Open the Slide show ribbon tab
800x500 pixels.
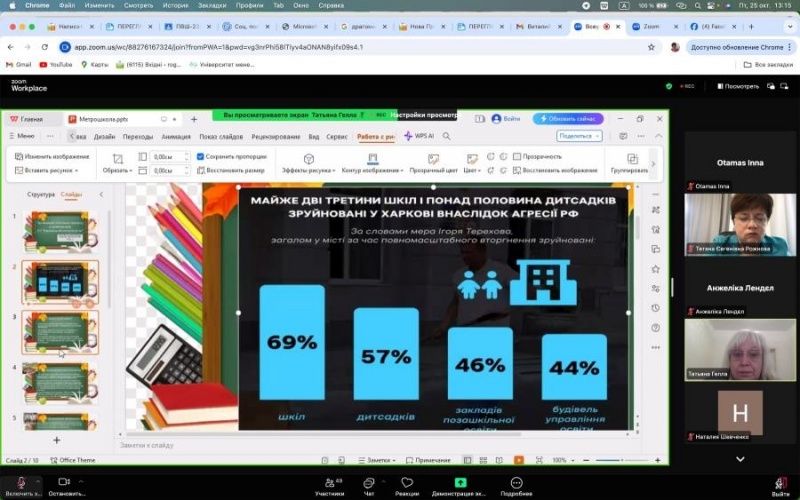221,136
